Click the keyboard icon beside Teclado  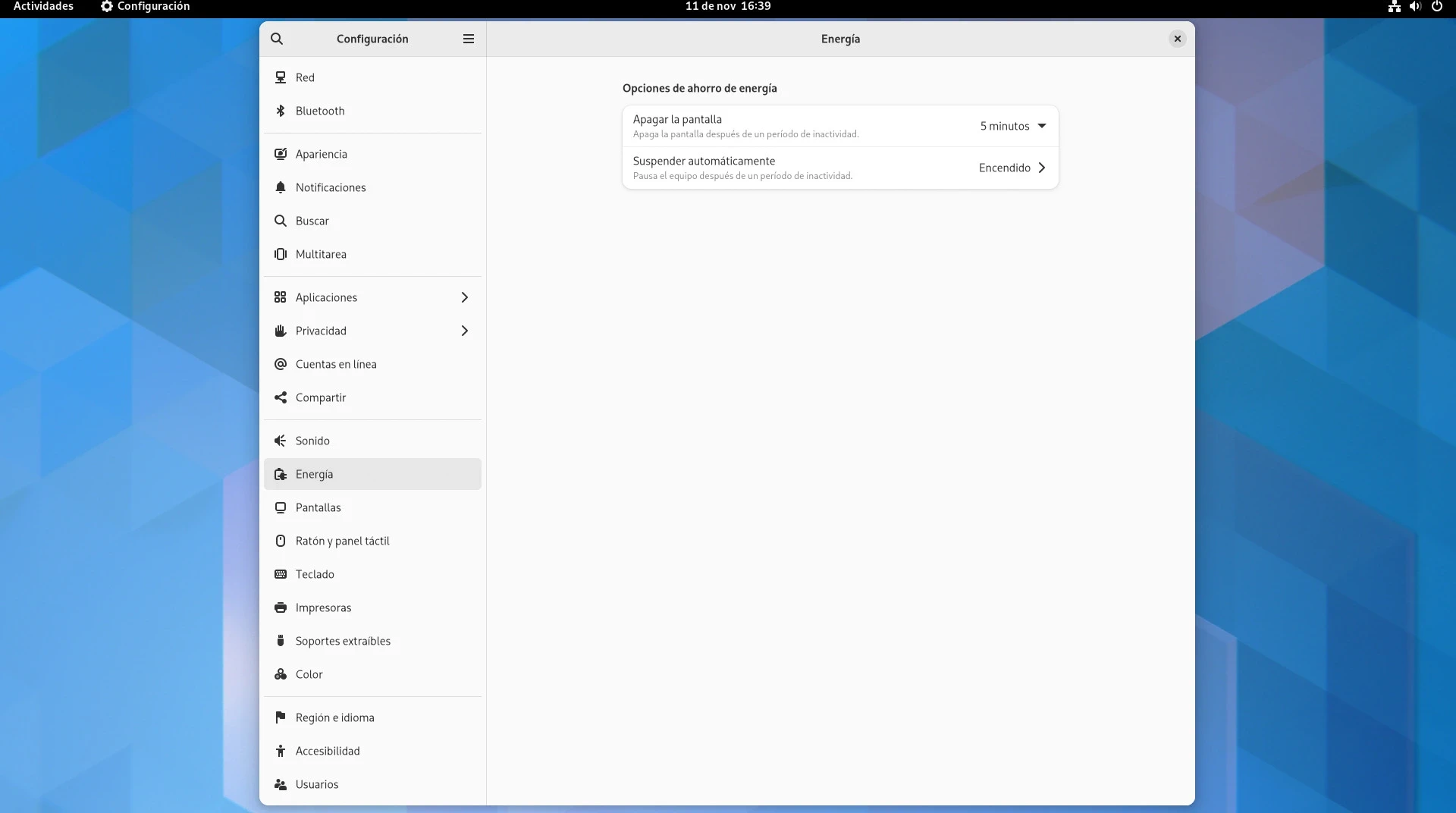(281, 574)
